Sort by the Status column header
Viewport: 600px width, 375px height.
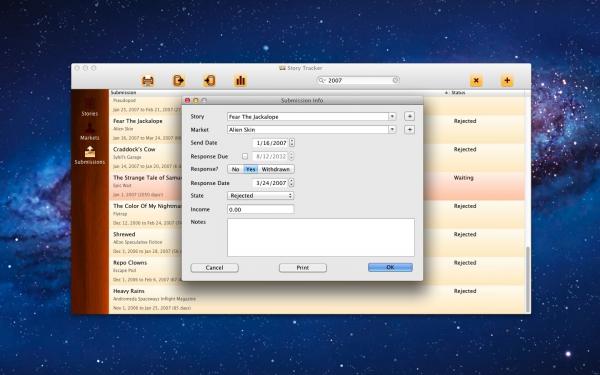(x=458, y=93)
